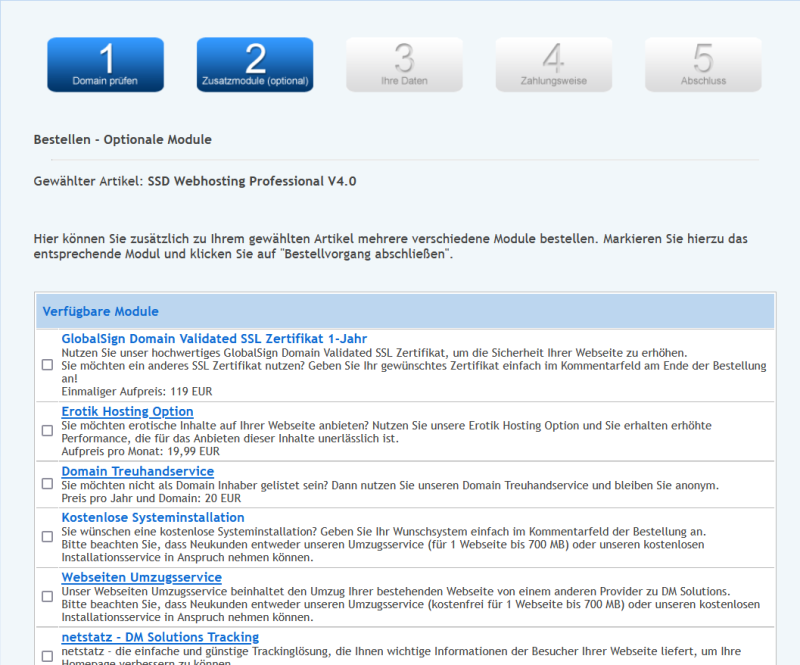Tick the Erotik Hosting Option checkbox
Screen dimensions: 800x665
47,431
